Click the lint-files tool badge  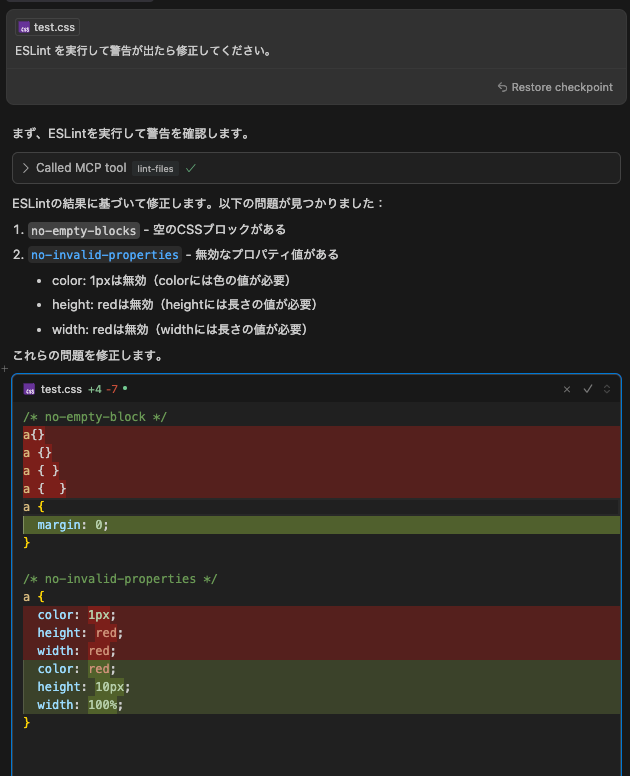(155, 169)
